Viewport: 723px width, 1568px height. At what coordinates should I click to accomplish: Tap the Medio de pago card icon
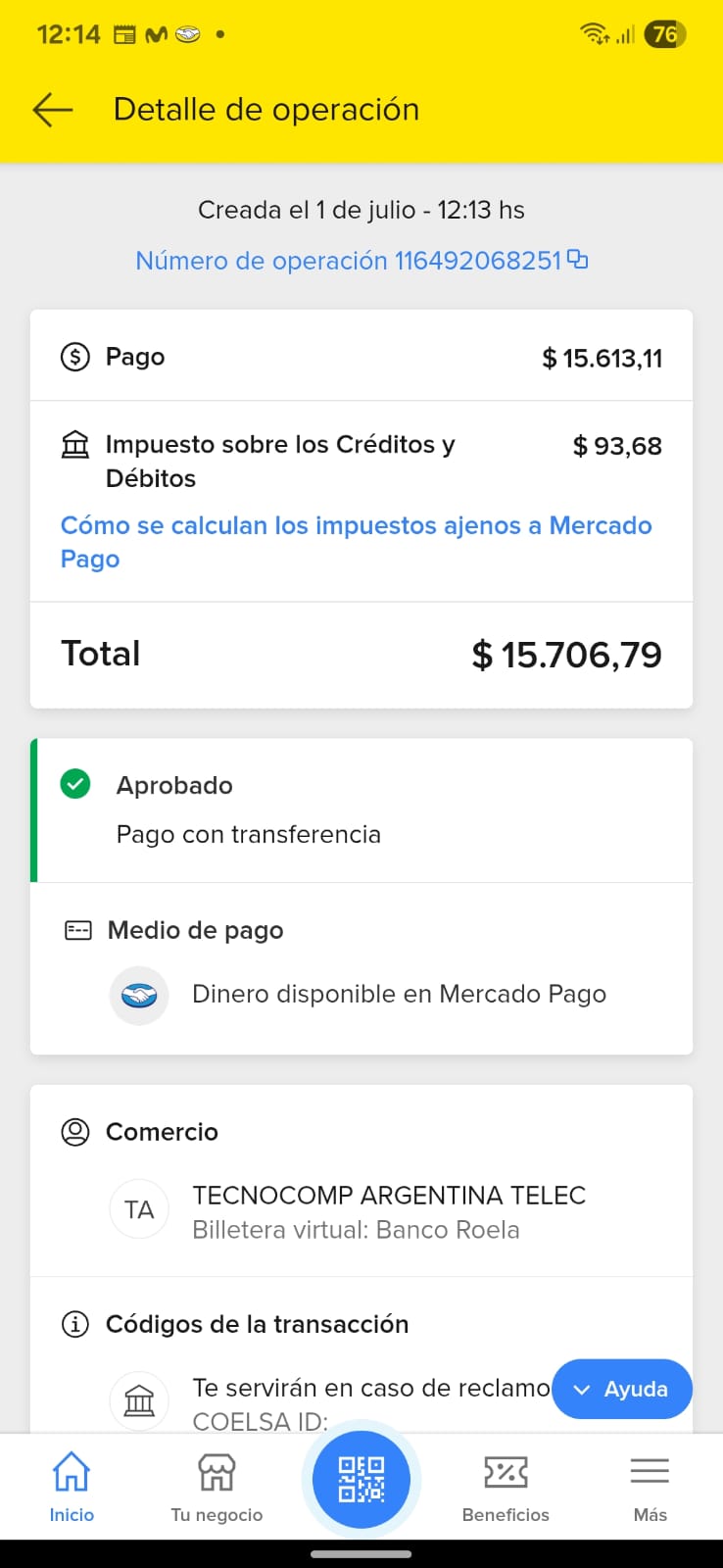click(x=77, y=930)
